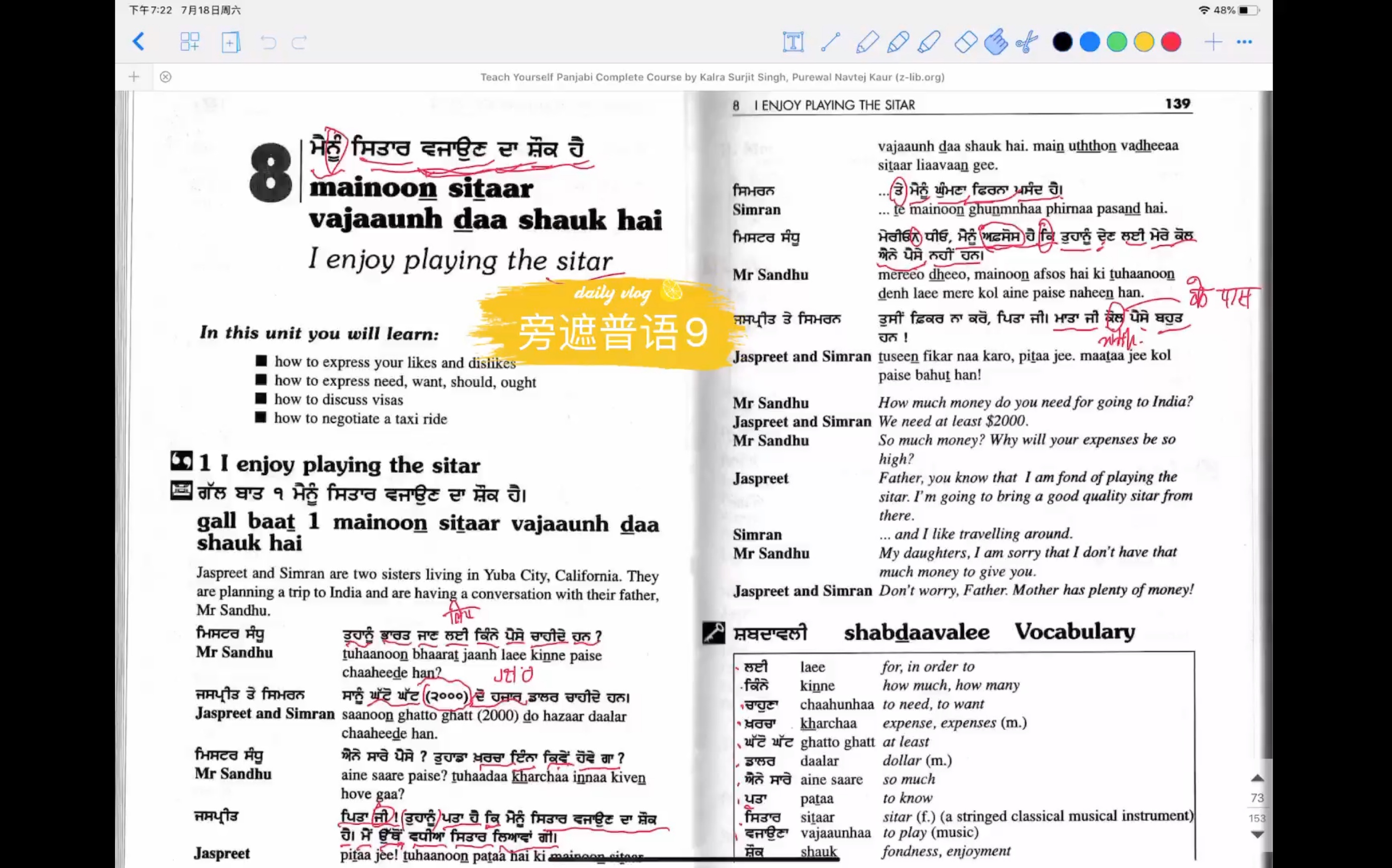Select the Scissors cut tool
The image size is (1392, 868).
coord(1027,42)
